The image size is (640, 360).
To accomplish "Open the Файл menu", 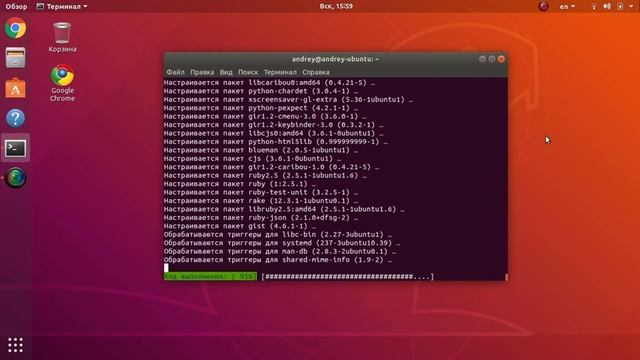I will pos(175,72).
